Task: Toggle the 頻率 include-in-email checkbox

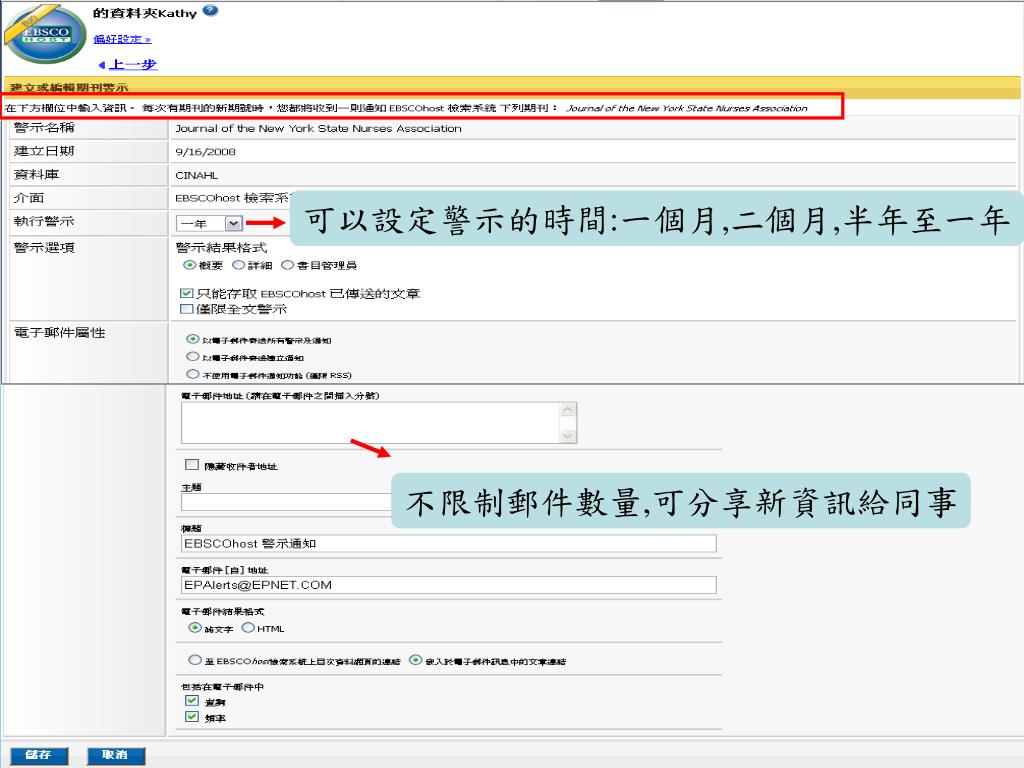Action: (191, 716)
